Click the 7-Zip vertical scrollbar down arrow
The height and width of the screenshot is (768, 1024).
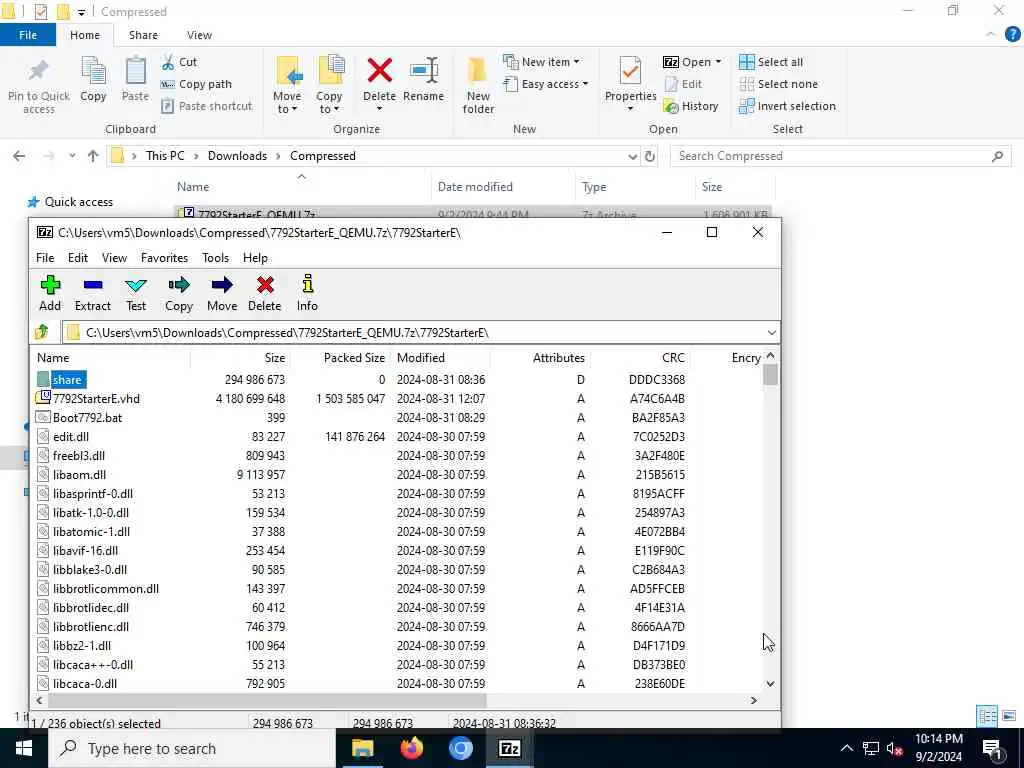(770, 684)
